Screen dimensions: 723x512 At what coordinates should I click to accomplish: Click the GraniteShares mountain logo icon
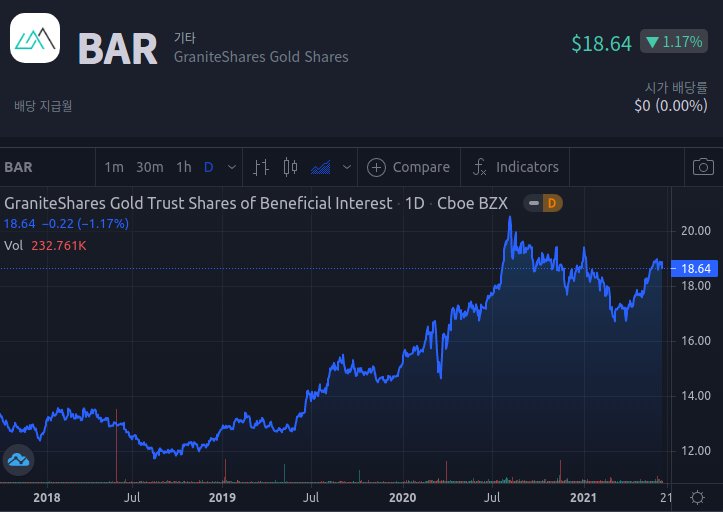(35, 38)
